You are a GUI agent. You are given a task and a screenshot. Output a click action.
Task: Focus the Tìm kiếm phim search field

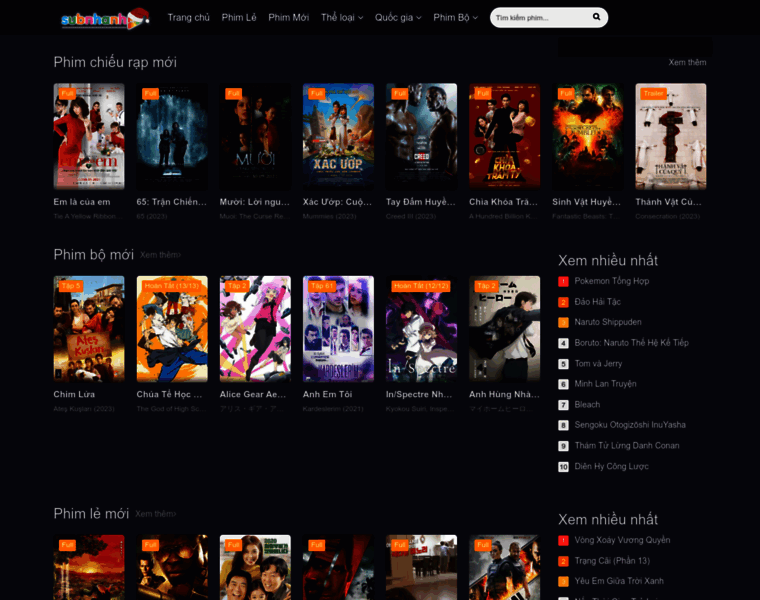click(x=540, y=18)
